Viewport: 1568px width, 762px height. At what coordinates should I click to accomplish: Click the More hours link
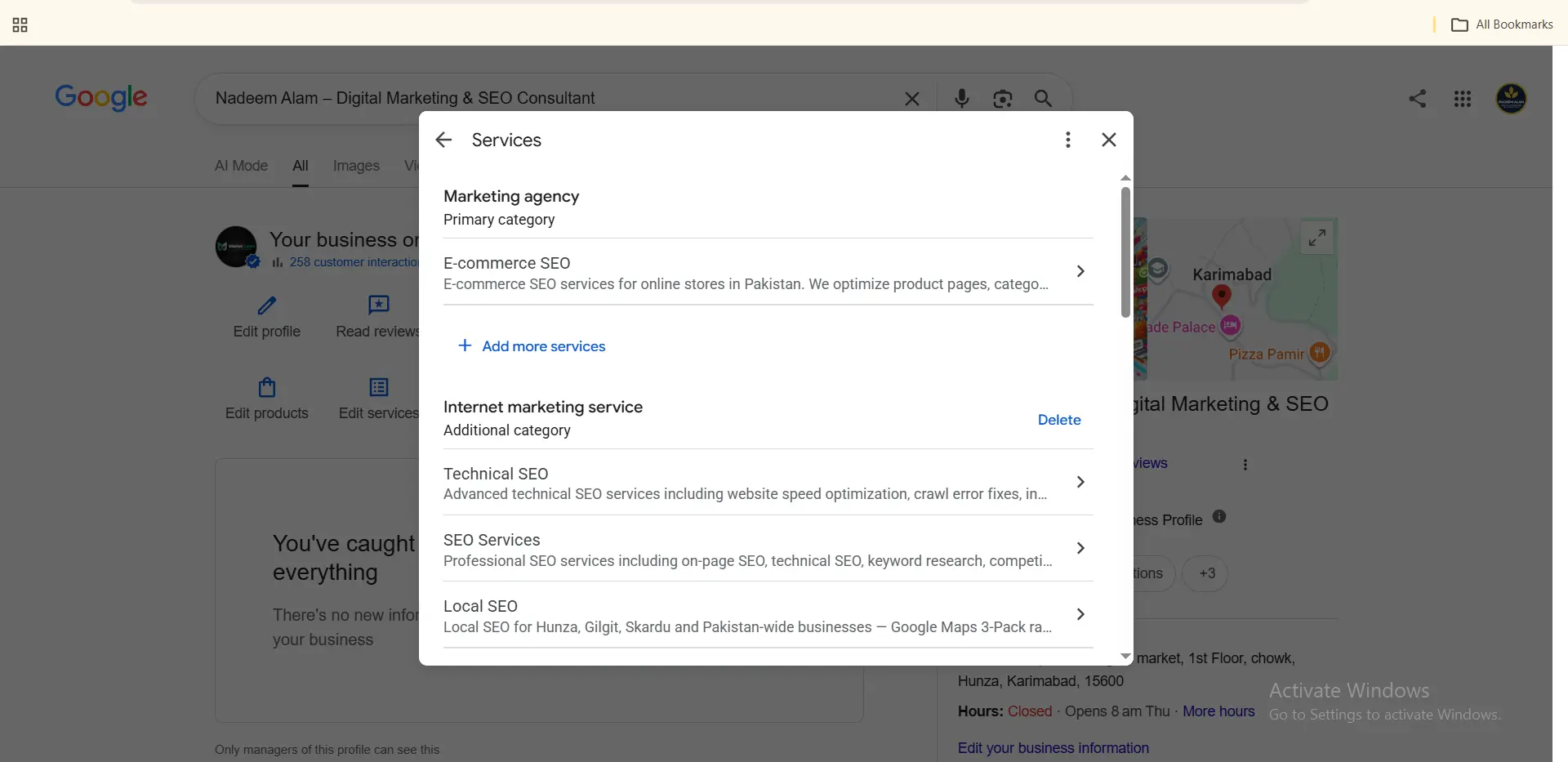pyautogui.click(x=1218, y=711)
